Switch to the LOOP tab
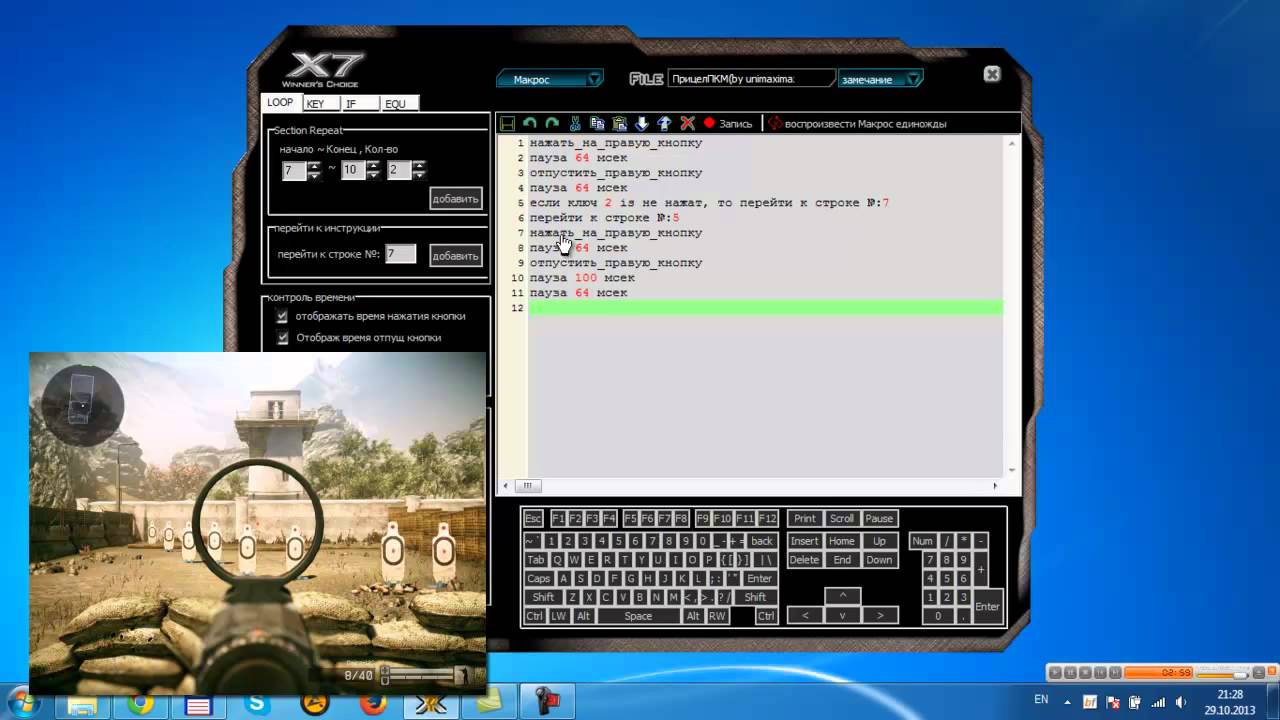The image size is (1280, 720). pos(280,103)
